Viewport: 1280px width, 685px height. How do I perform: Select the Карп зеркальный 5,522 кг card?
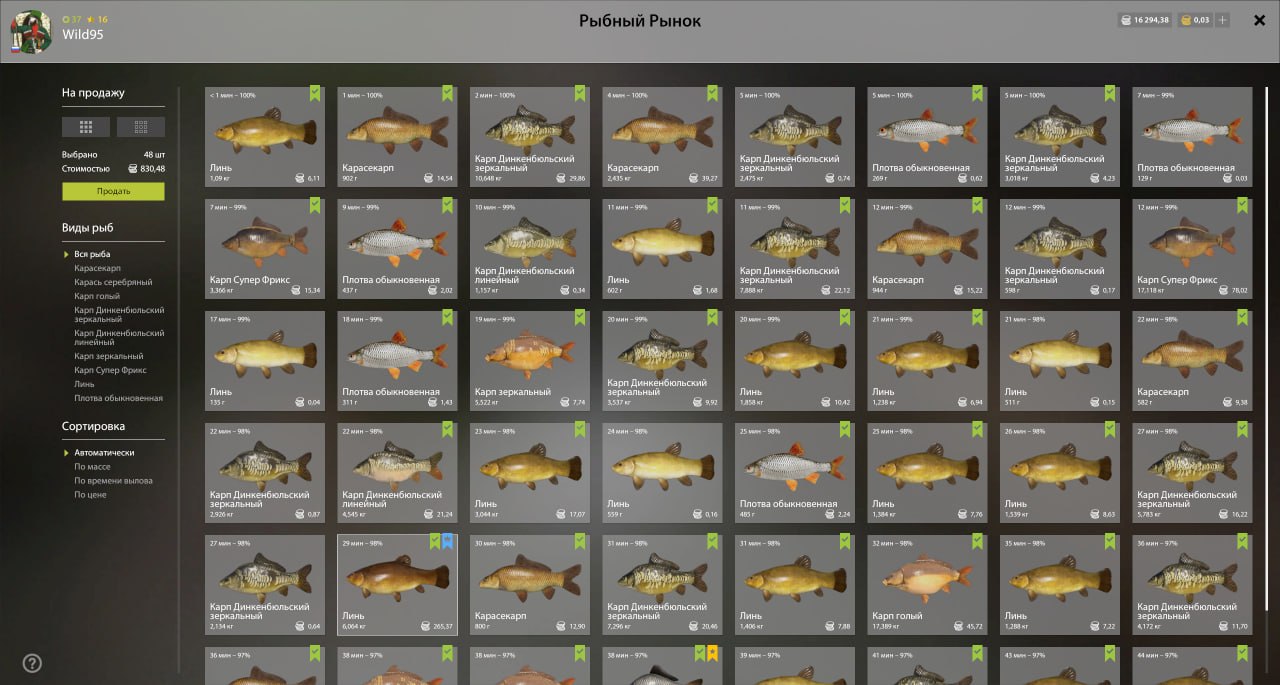pos(530,361)
